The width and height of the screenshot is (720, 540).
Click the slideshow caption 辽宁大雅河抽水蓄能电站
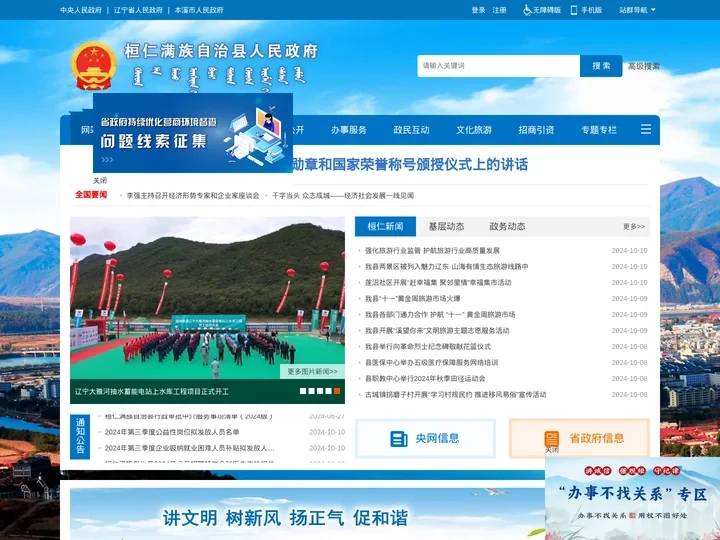[x=152, y=392]
